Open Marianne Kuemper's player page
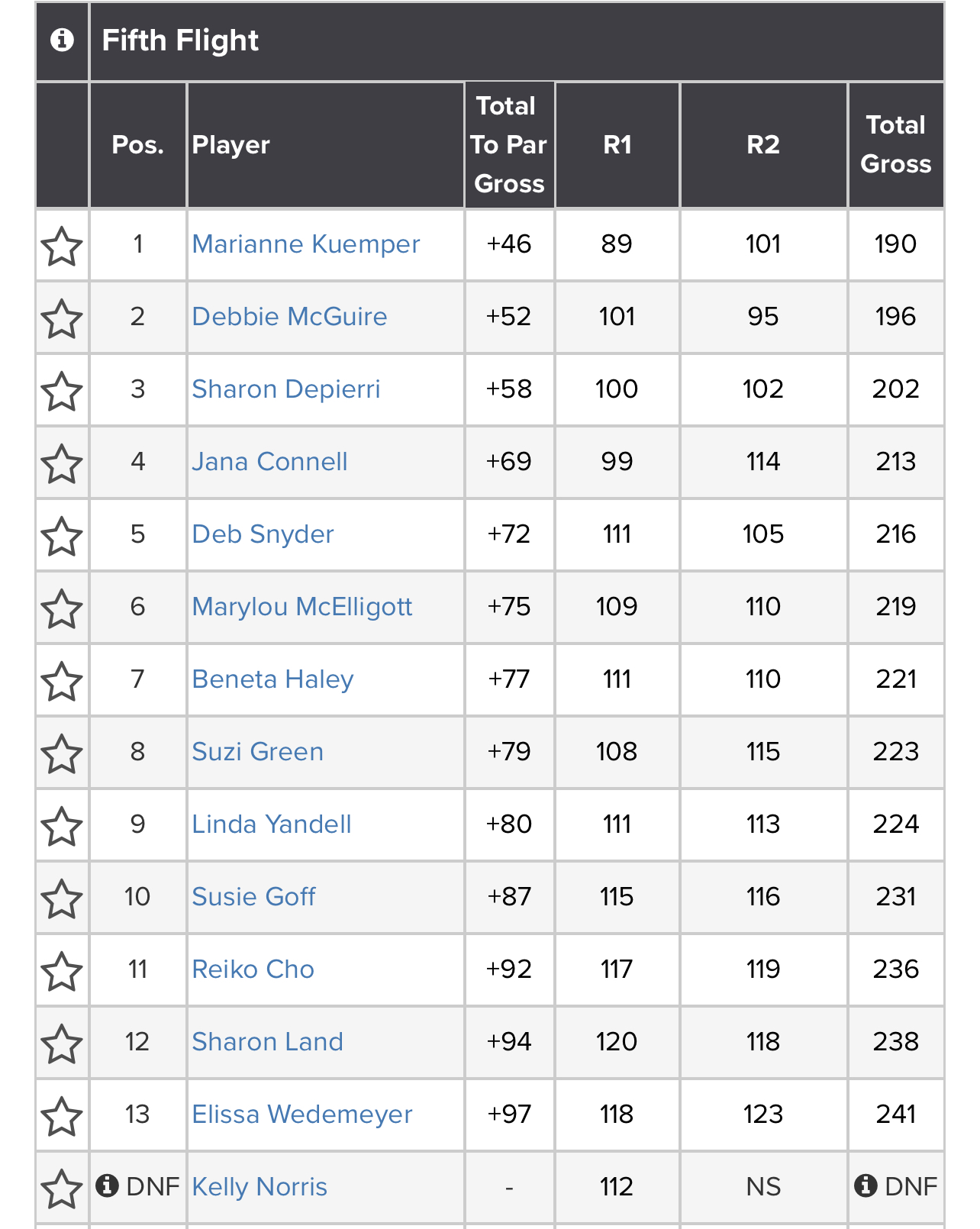 pos(305,244)
